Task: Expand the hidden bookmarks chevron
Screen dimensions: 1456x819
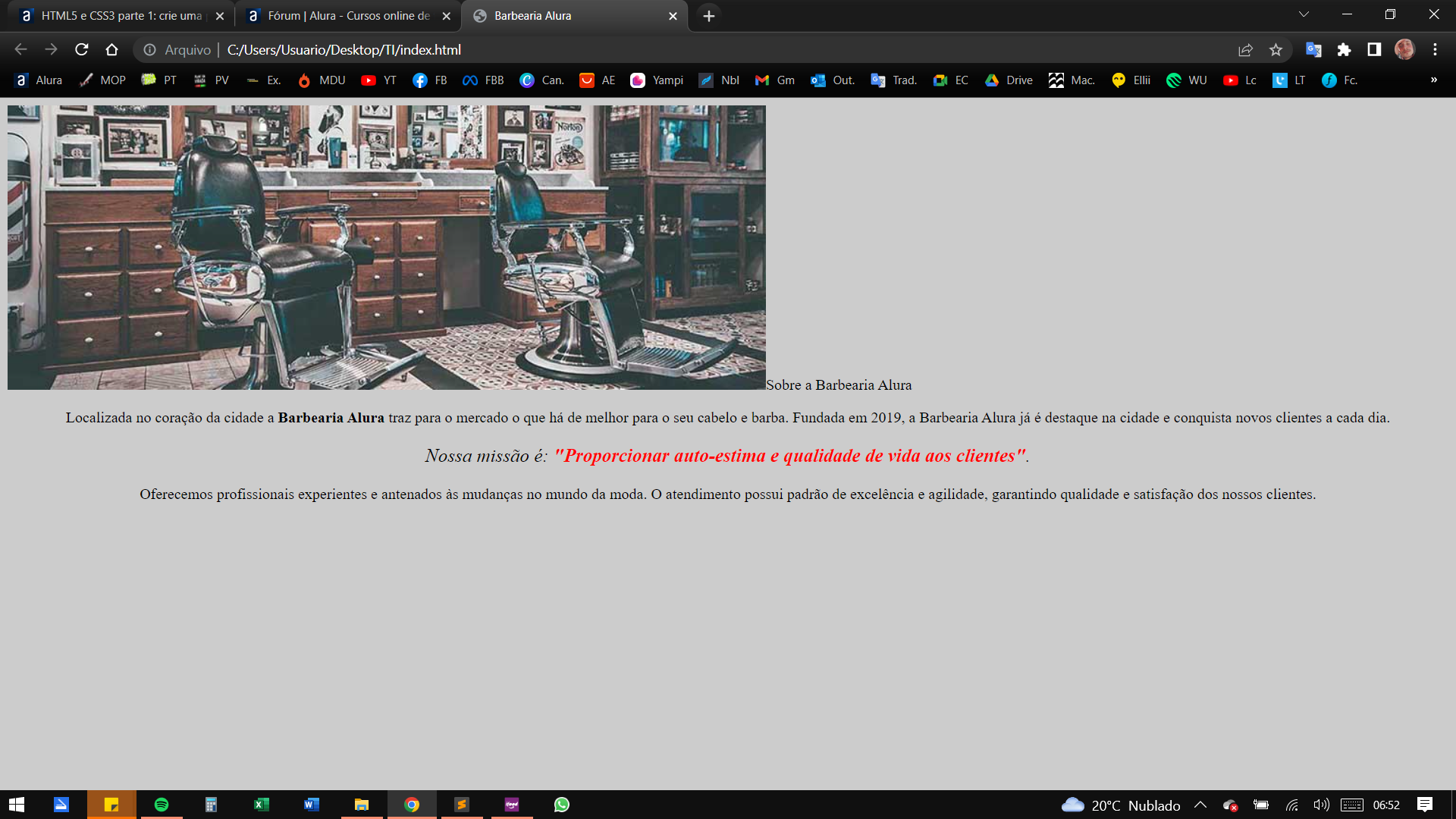Action: pos(1434,80)
